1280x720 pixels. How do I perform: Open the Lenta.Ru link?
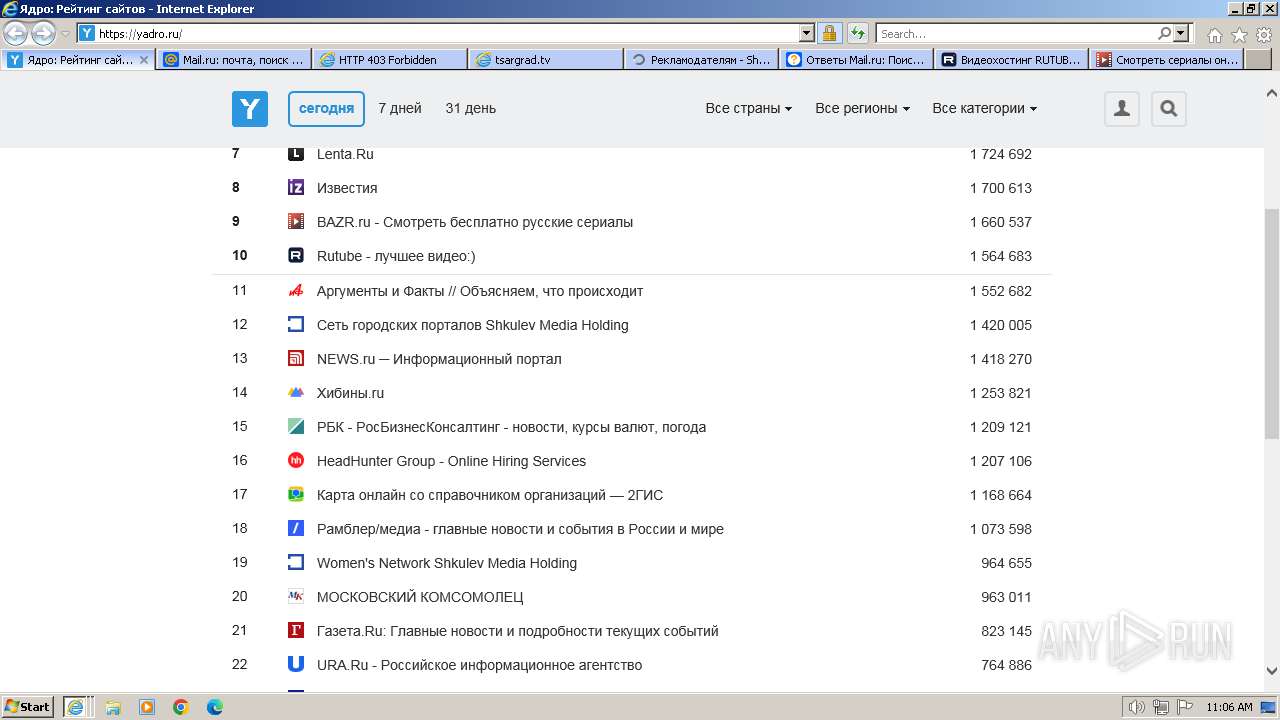345,154
